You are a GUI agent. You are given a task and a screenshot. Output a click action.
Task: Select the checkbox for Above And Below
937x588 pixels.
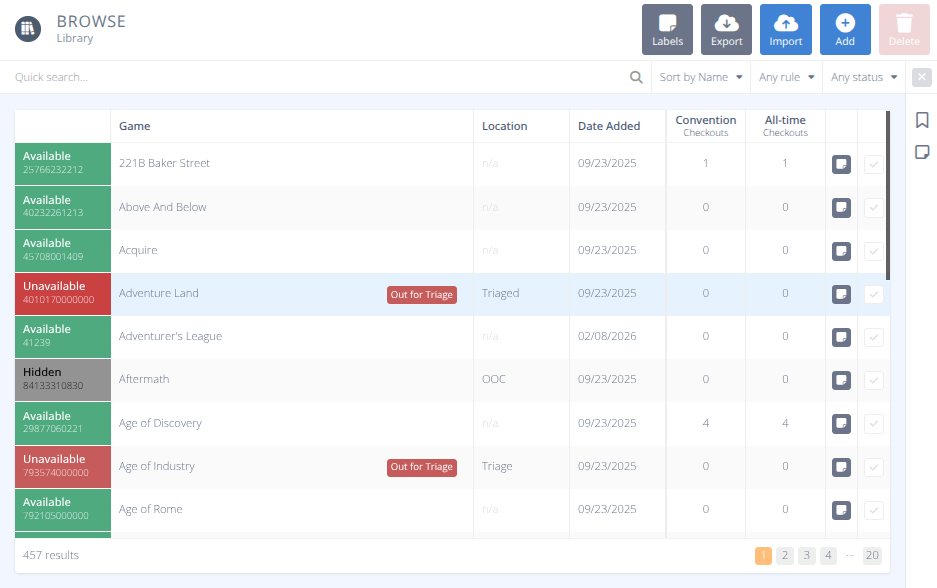tap(873, 208)
